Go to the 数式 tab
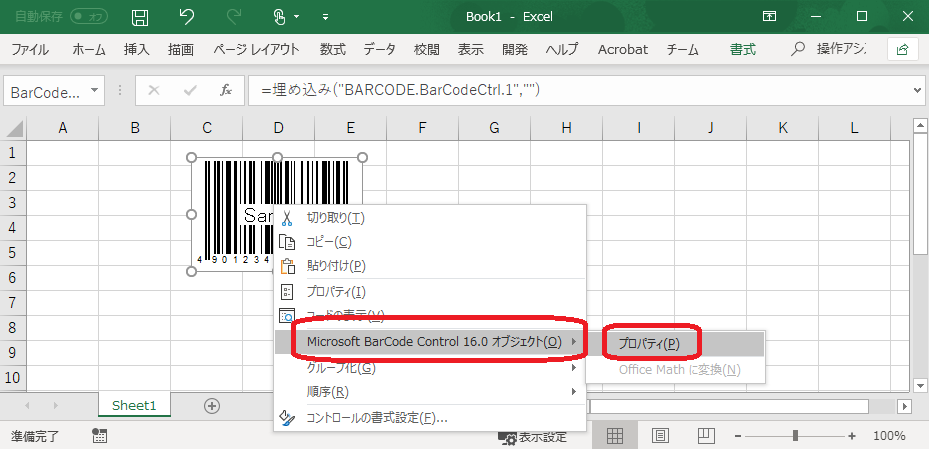This screenshot has height=449, width=929. [x=332, y=50]
